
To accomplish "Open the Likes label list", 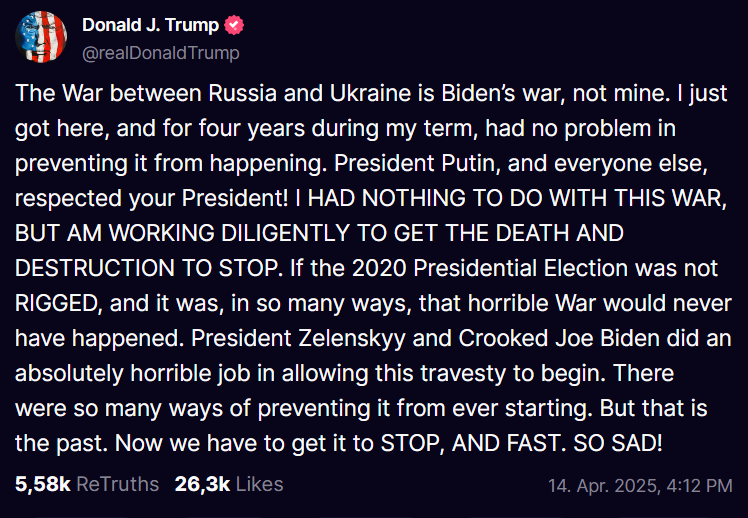I will (x=260, y=484).
